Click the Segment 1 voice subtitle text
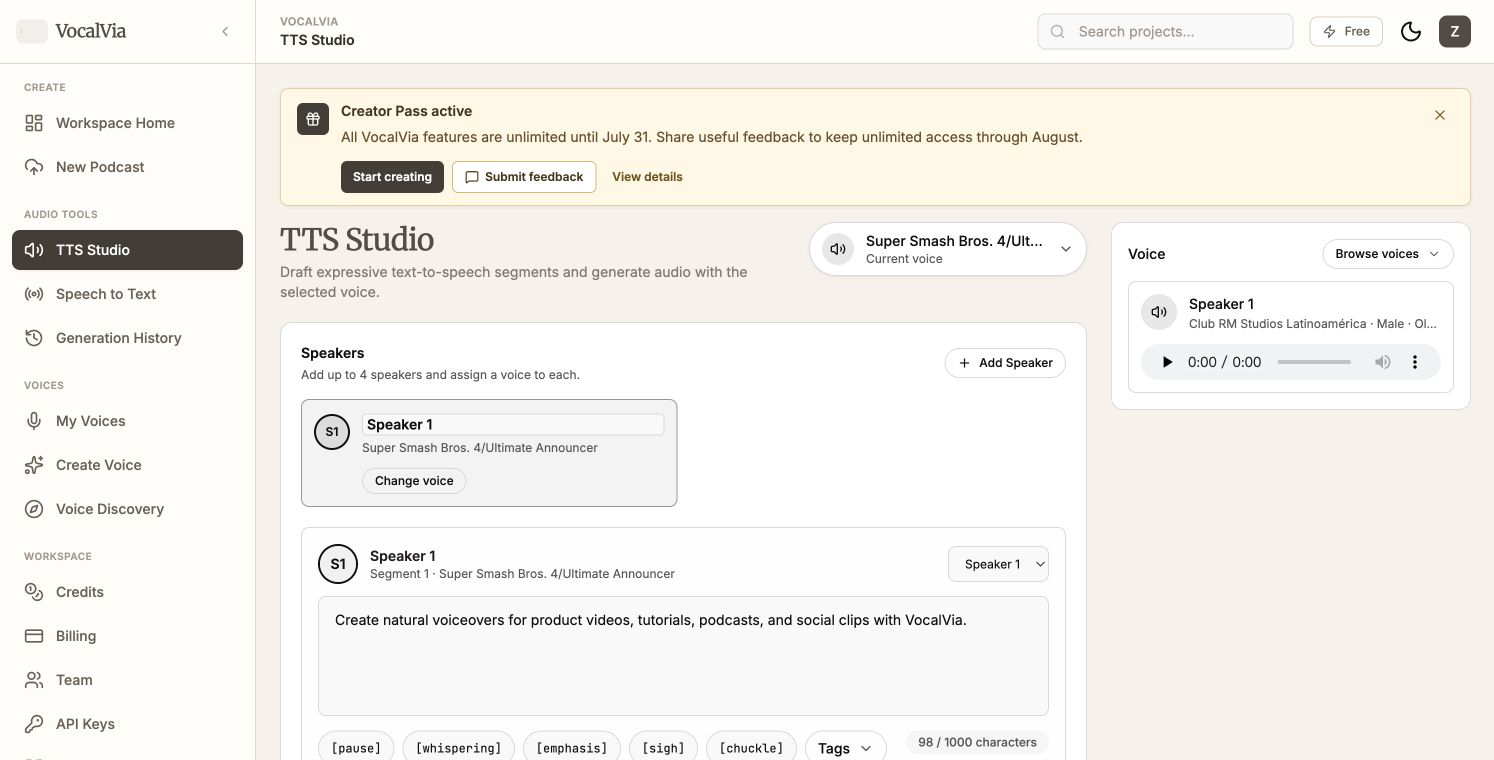The image size is (1494, 760). pyautogui.click(x=522, y=574)
